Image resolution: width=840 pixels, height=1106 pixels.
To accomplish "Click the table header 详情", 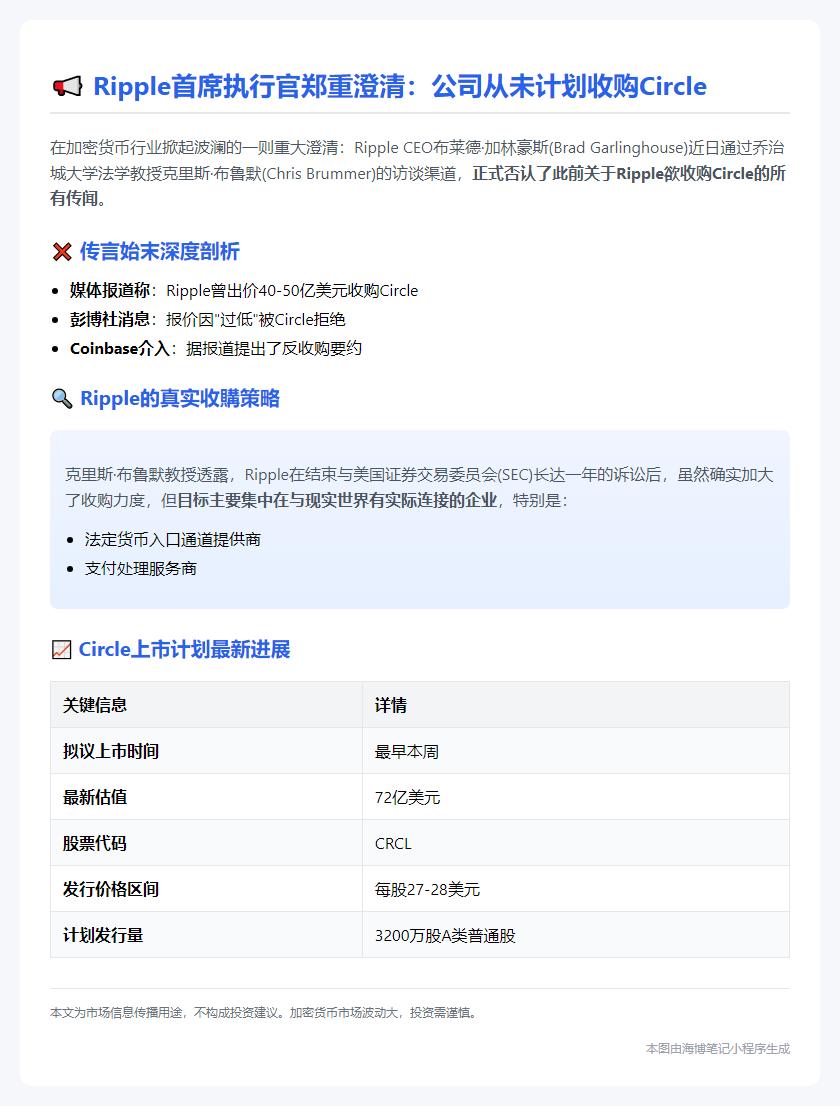I will 576,705.
